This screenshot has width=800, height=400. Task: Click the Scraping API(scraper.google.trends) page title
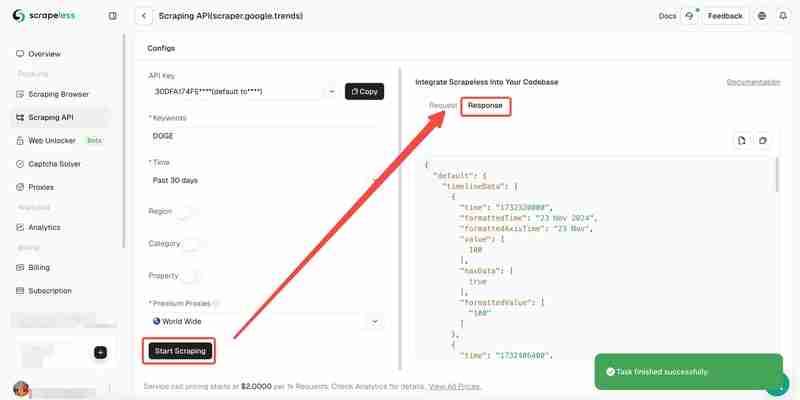pos(231,16)
